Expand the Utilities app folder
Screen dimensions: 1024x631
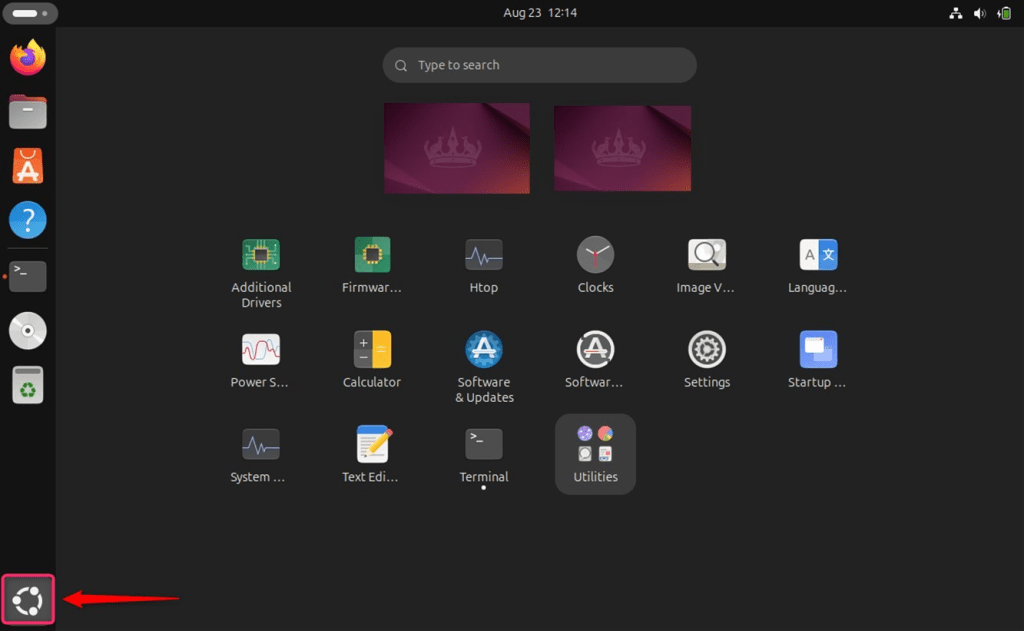click(x=595, y=453)
